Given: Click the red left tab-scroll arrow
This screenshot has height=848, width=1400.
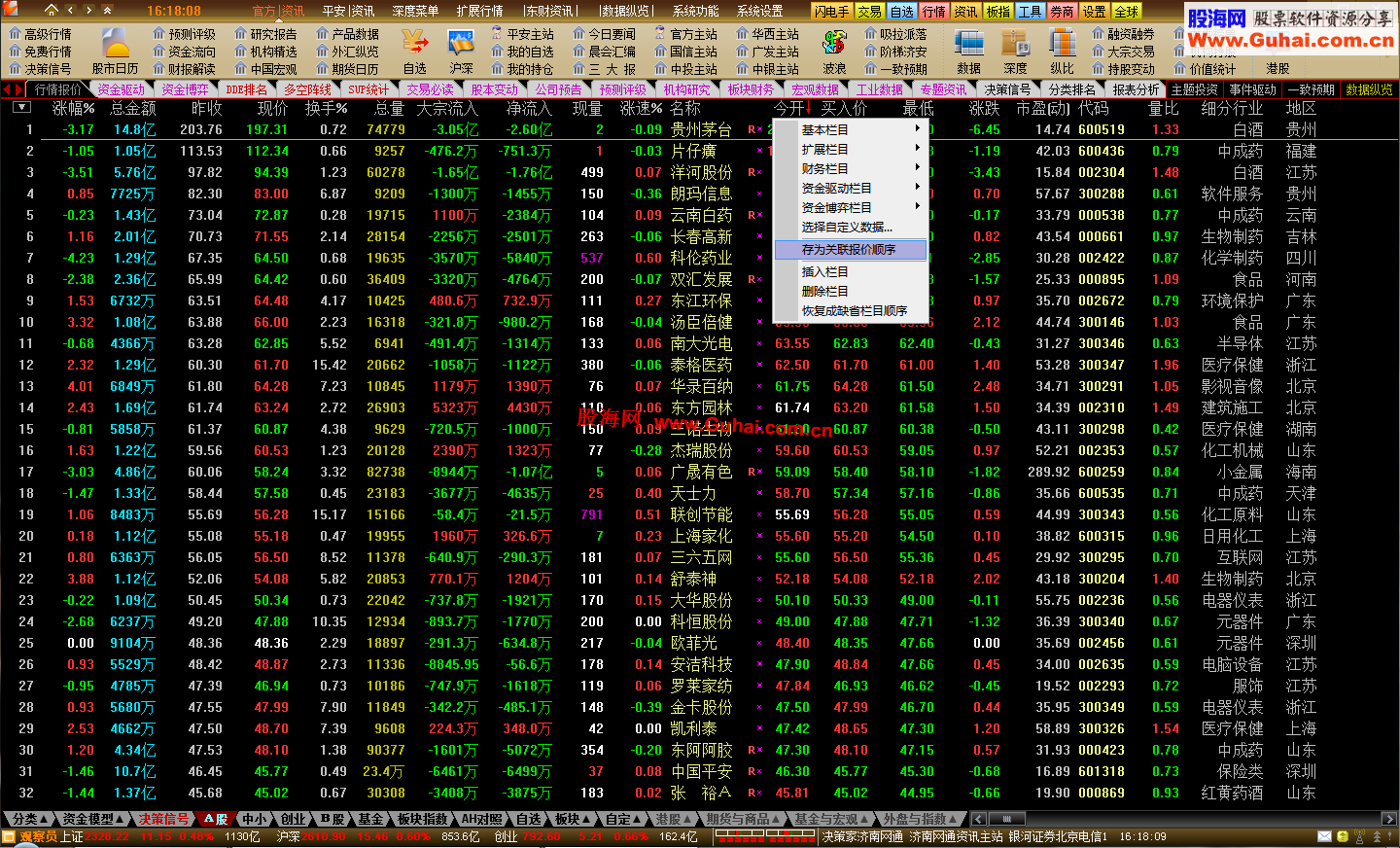Looking at the screenshot, I should pos(8,89).
